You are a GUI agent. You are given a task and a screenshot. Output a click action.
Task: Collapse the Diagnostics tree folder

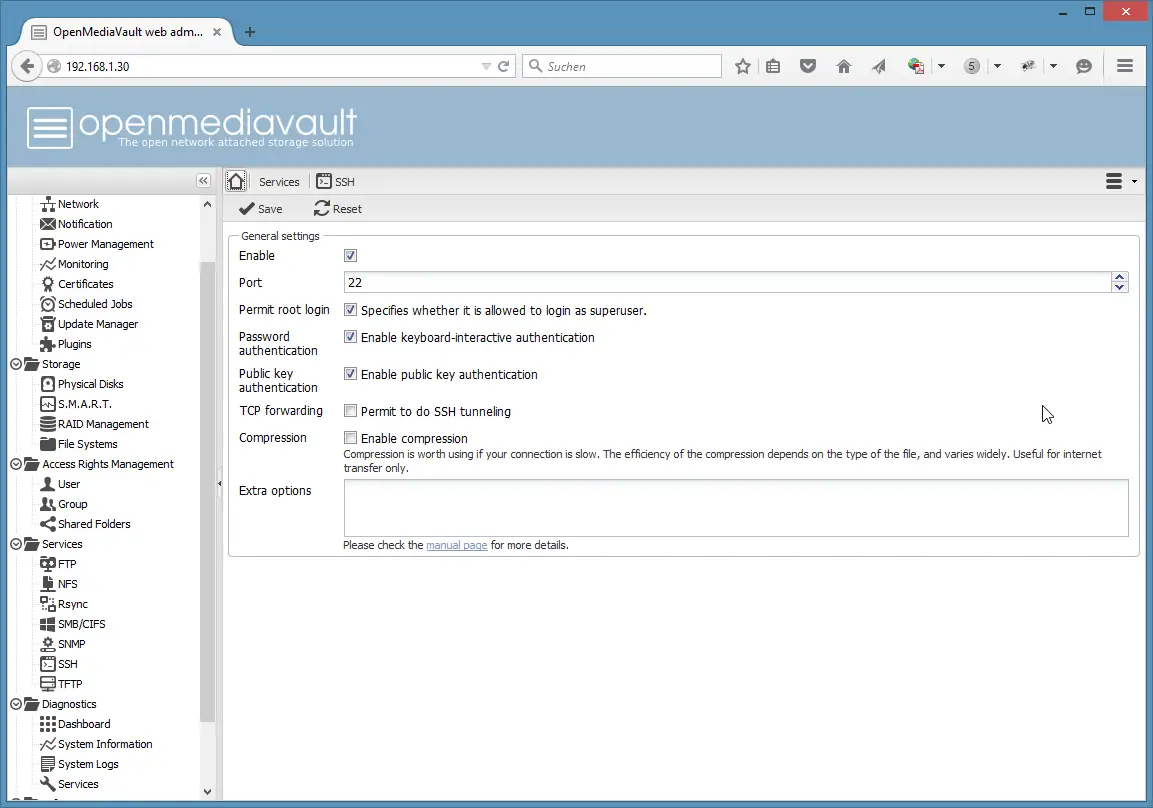coord(16,704)
